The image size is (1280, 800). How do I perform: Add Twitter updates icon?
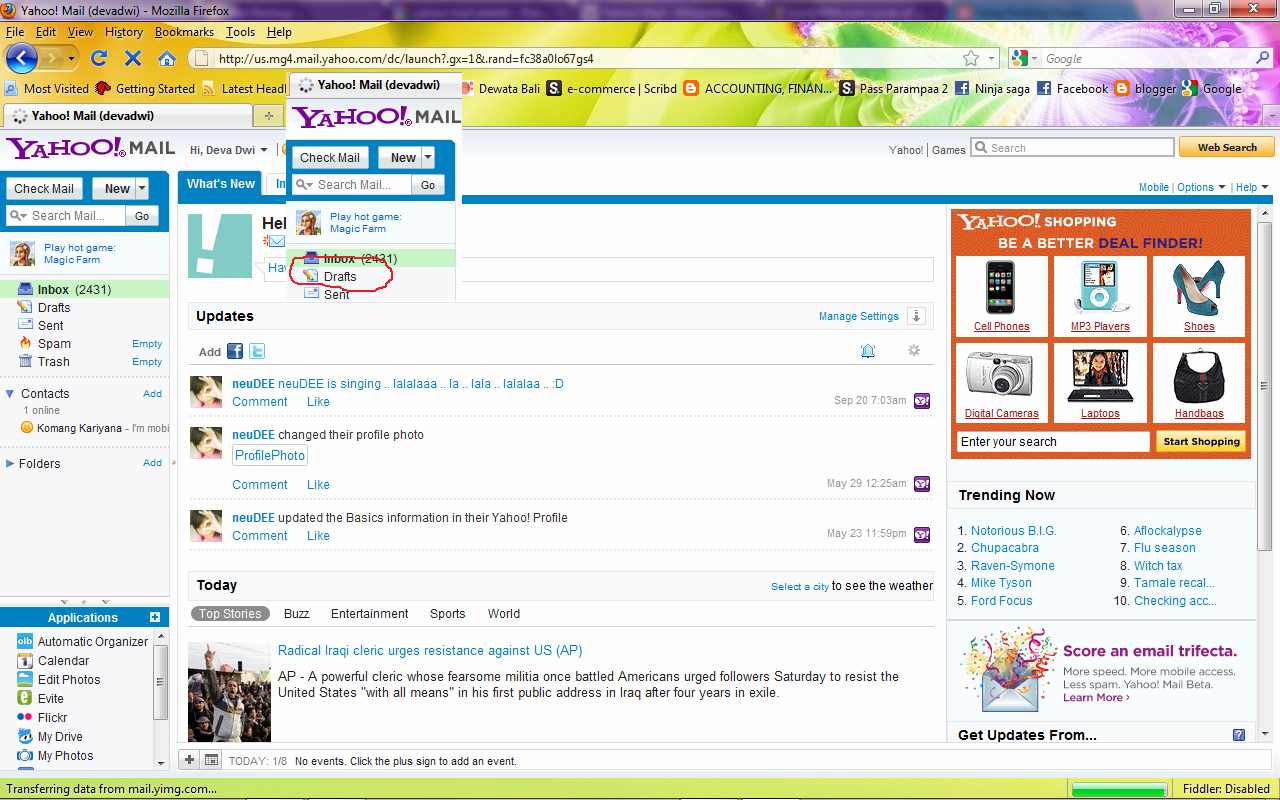click(257, 351)
